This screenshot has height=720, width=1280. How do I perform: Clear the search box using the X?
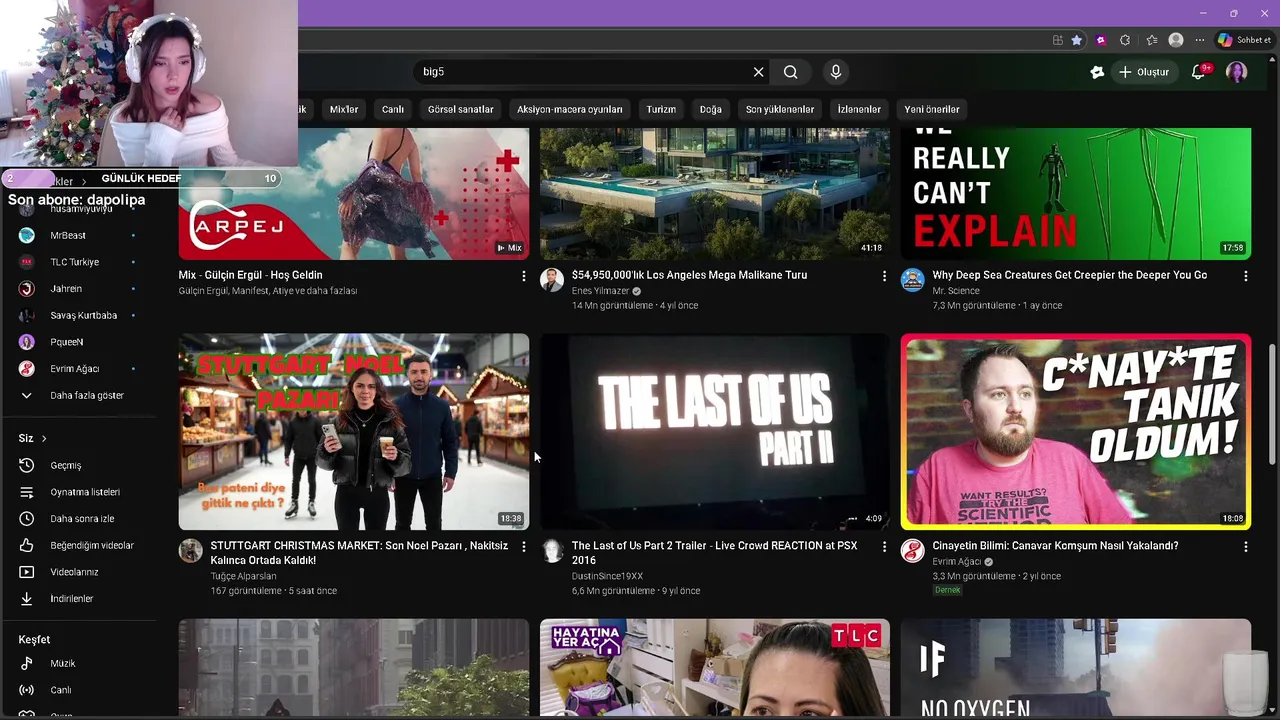point(758,72)
